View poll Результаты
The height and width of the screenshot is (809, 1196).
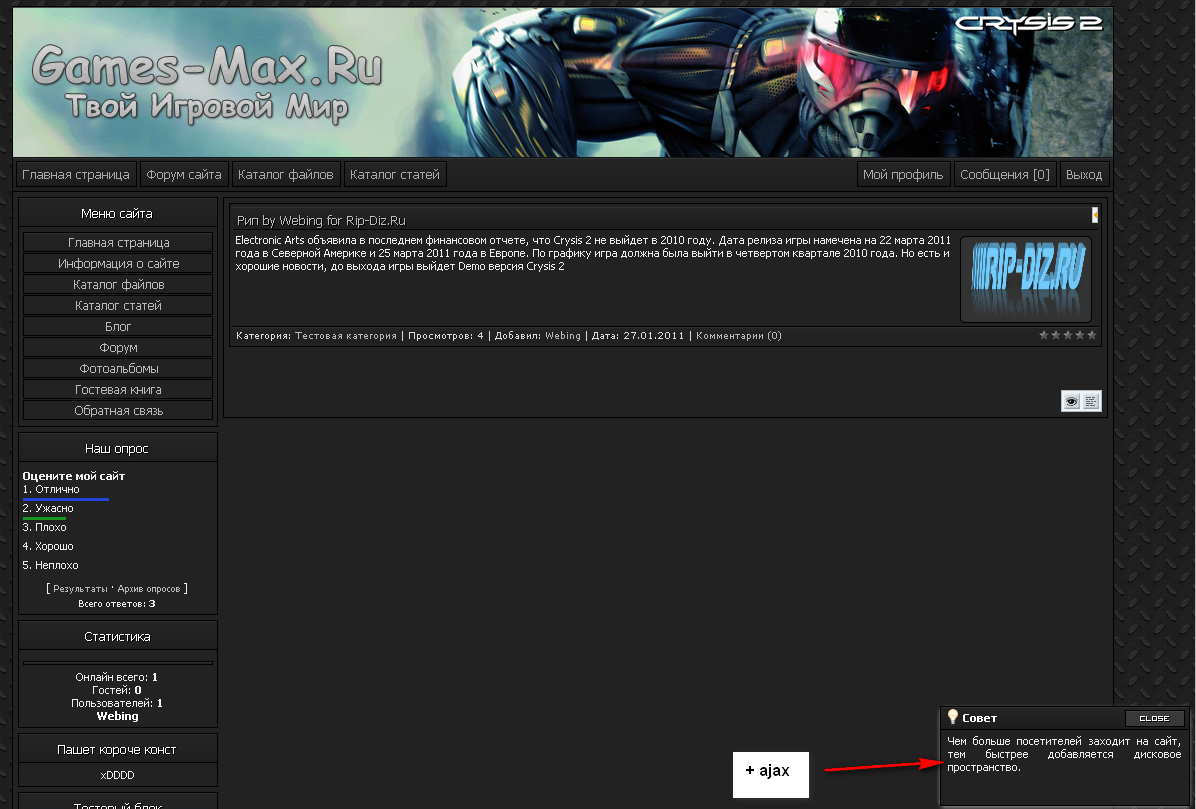(81, 589)
